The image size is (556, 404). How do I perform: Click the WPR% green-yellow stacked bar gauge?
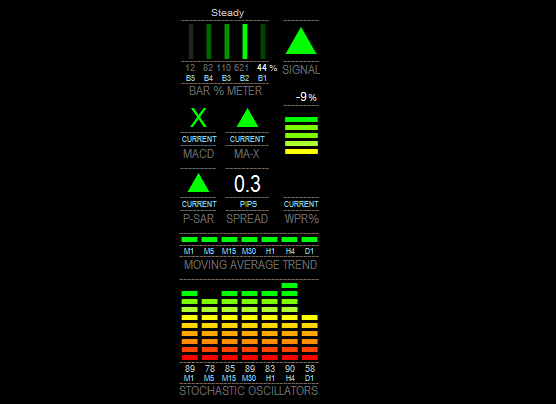tap(301, 135)
